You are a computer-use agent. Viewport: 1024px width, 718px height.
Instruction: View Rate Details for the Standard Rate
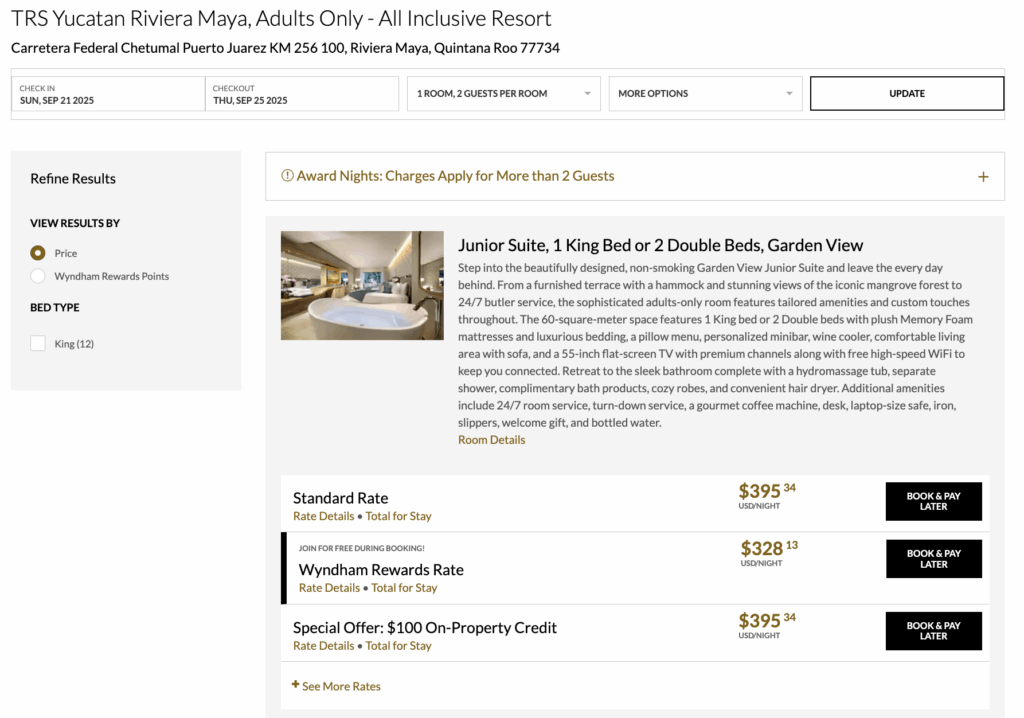tap(323, 516)
